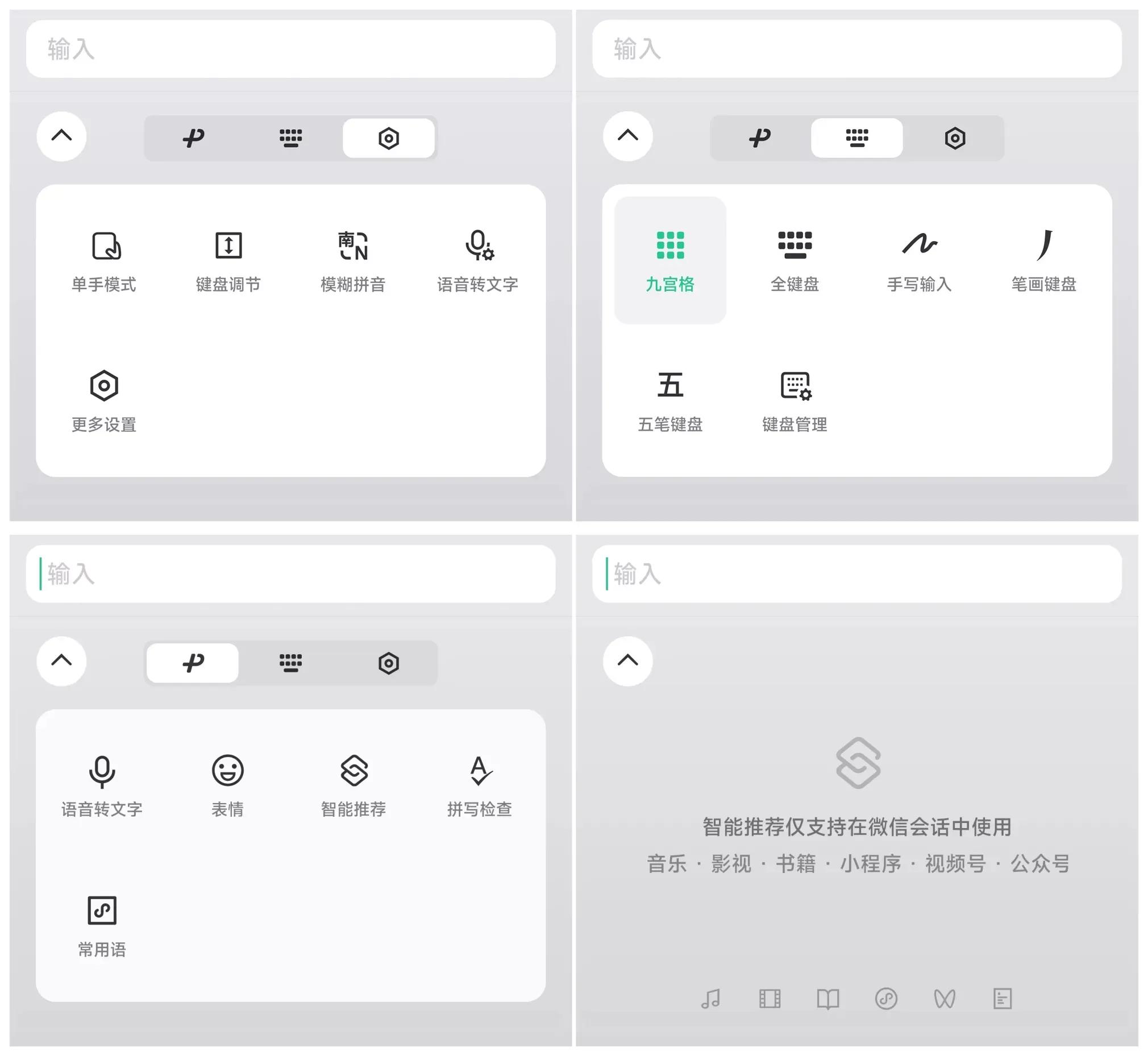Select the 九宫格 nine-key layout
1148x1056 pixels.
[669, 260]
